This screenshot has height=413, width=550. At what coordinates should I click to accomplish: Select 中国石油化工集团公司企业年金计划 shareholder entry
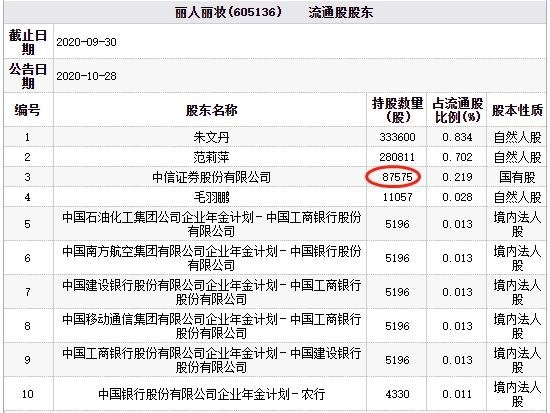coord(211,224)
